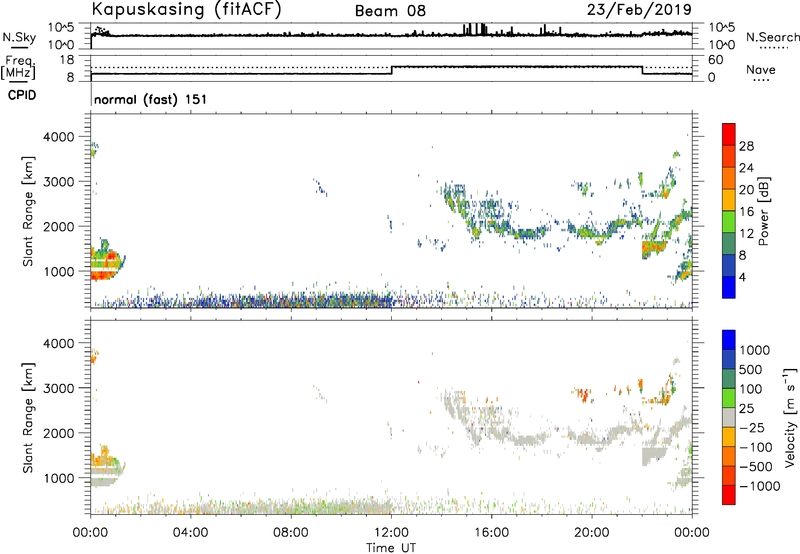This screenshot has height=554, width=800.
Task: Click the gray -25 to 25 velocity color segment
Action: (729, 417)
